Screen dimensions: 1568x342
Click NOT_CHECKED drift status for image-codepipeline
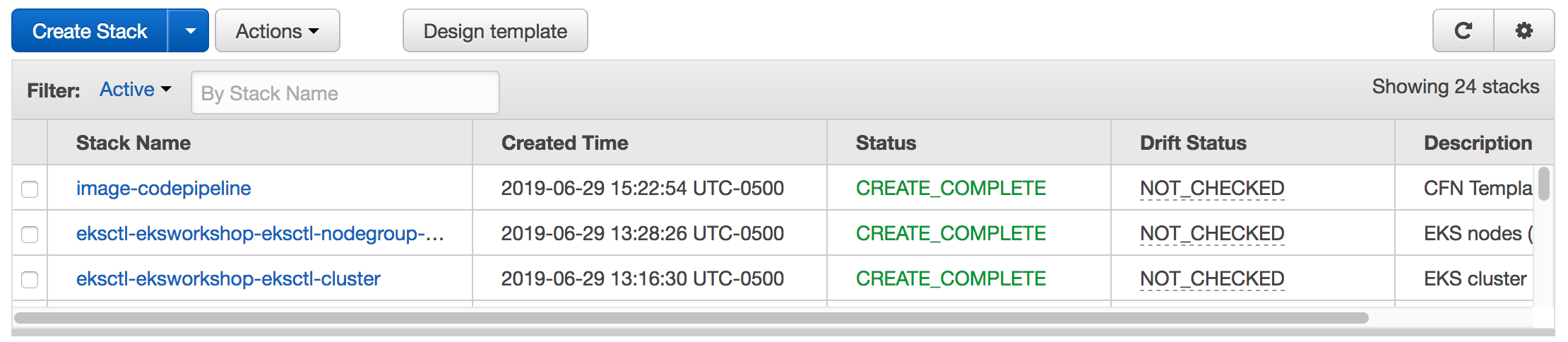(x=1212, y=189)
